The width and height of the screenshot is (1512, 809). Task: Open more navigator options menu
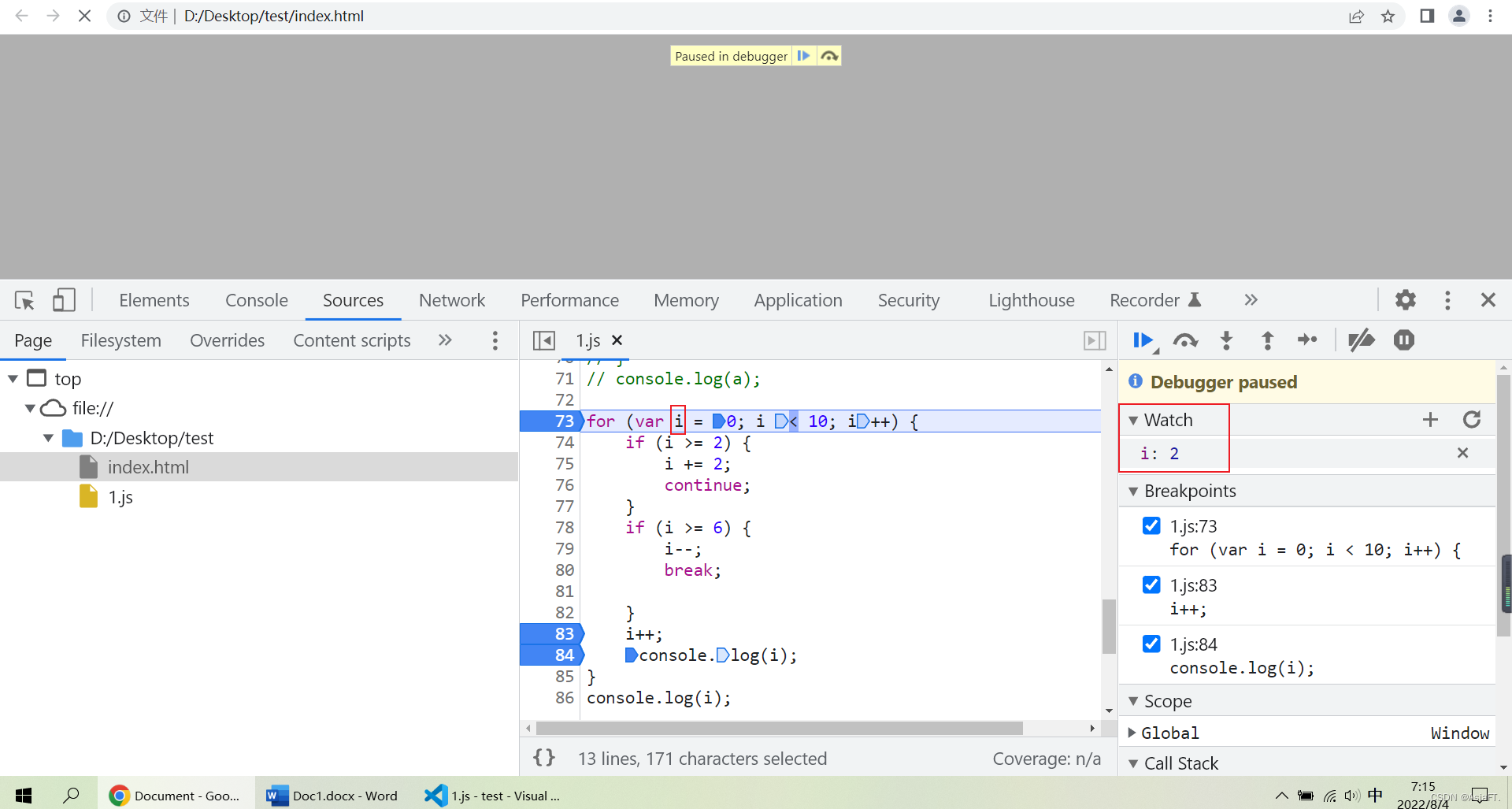tap(495, 340)
